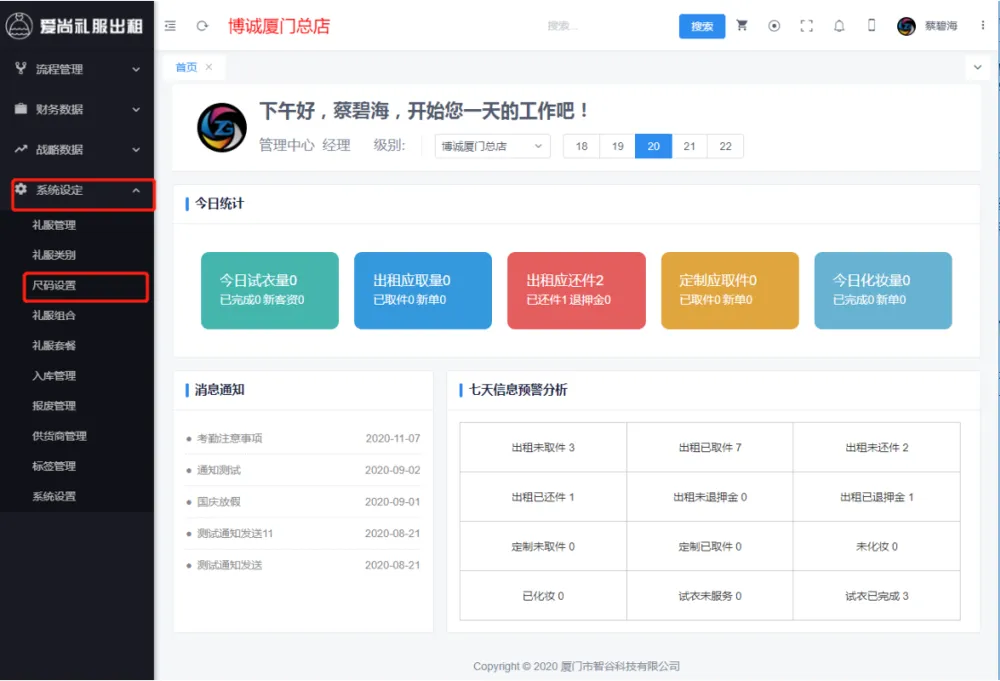
Task: Click the blue 搜索 button
Action: pos(701,26)
